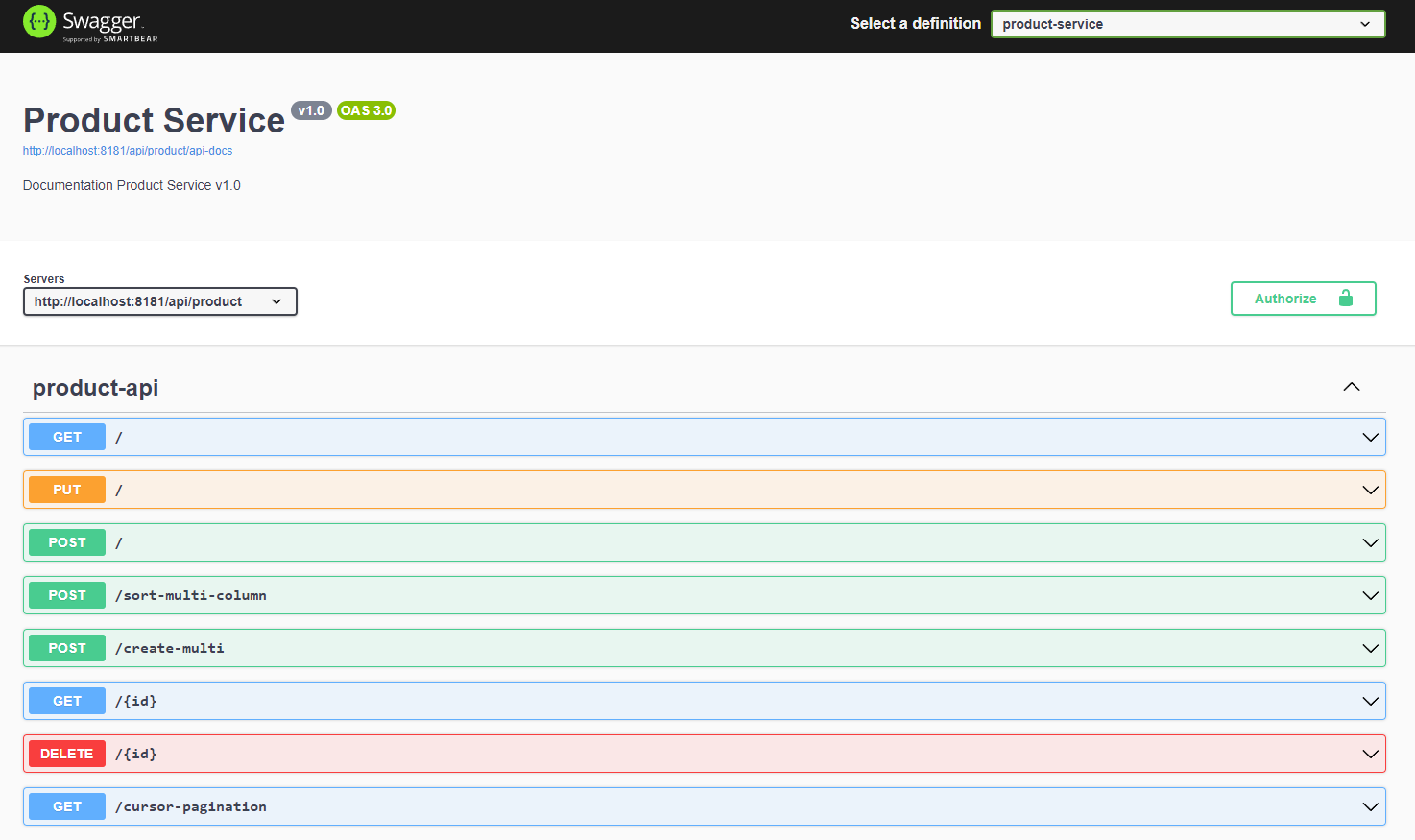Screen dimensions: 1415x840
Task: Click the POST badge for the root path
Action: [67, 542]
